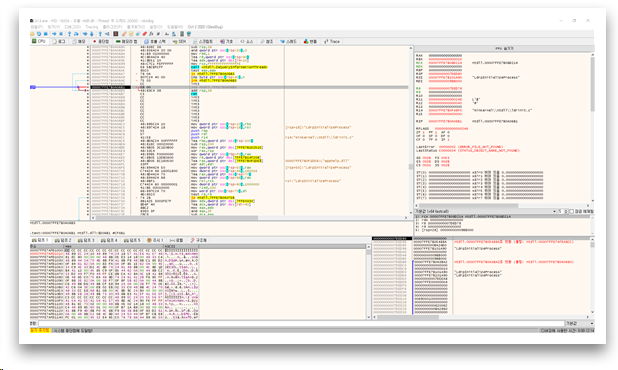Click the disassembly pane vertical scrollbar
This screenshot has width=618, height=370.
410,130
